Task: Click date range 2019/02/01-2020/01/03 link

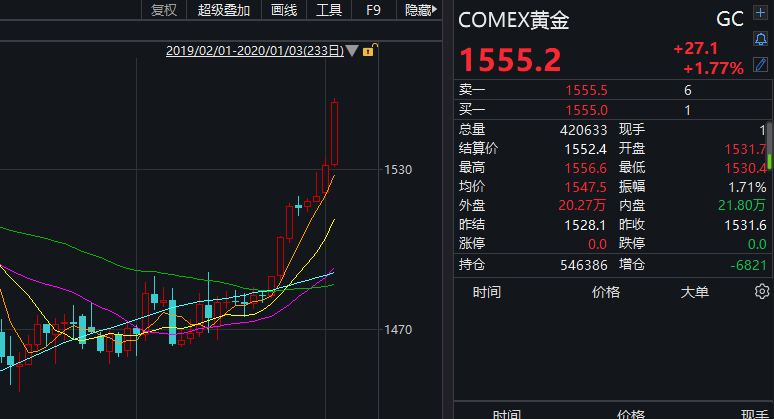Action: click(255, 50)
